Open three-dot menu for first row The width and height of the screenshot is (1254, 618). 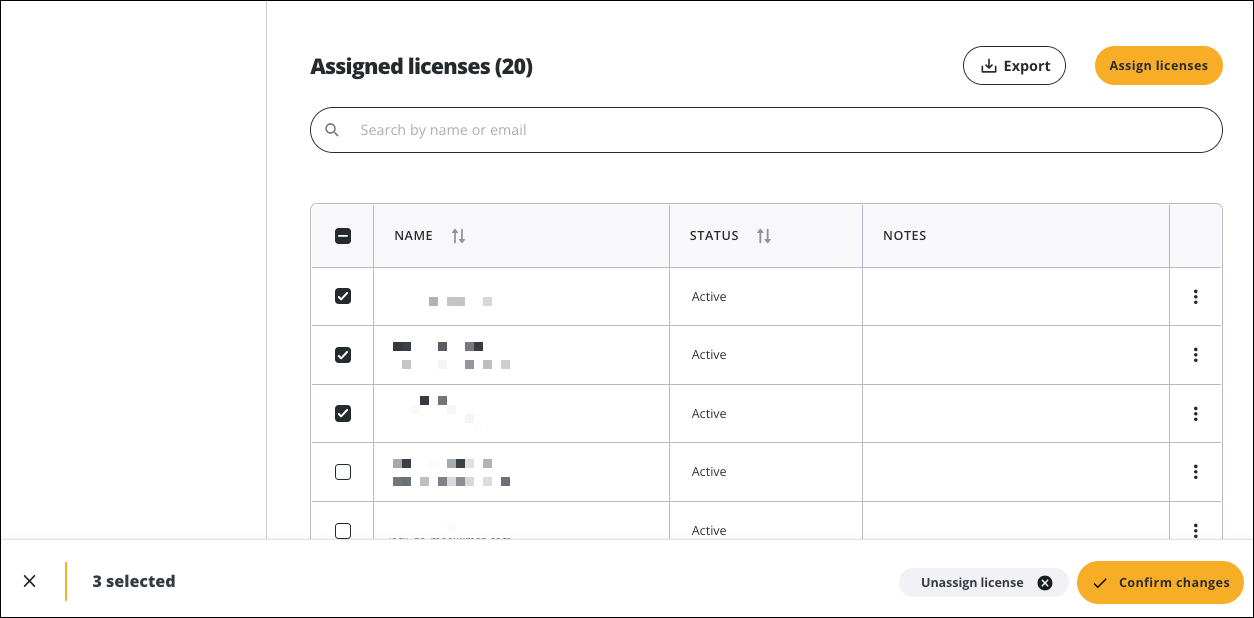(x=1195, y=297)
